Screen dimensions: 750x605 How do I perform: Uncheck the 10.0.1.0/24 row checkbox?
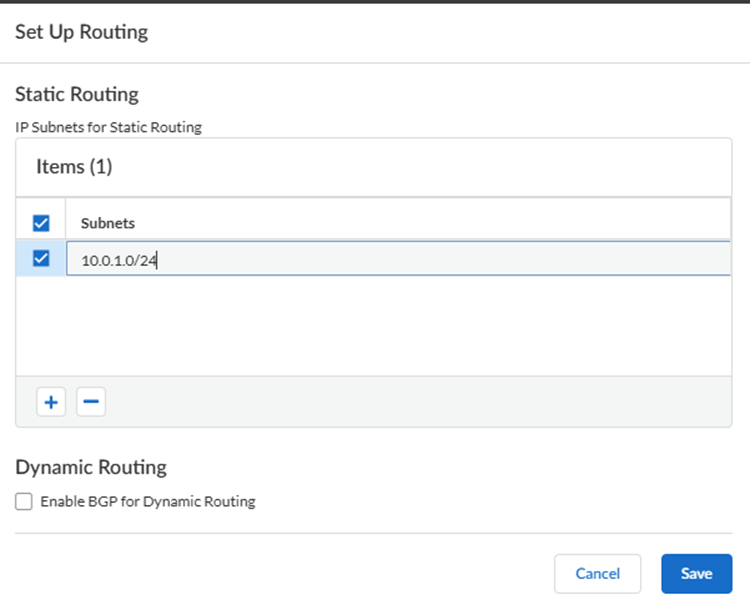[42, 259]
